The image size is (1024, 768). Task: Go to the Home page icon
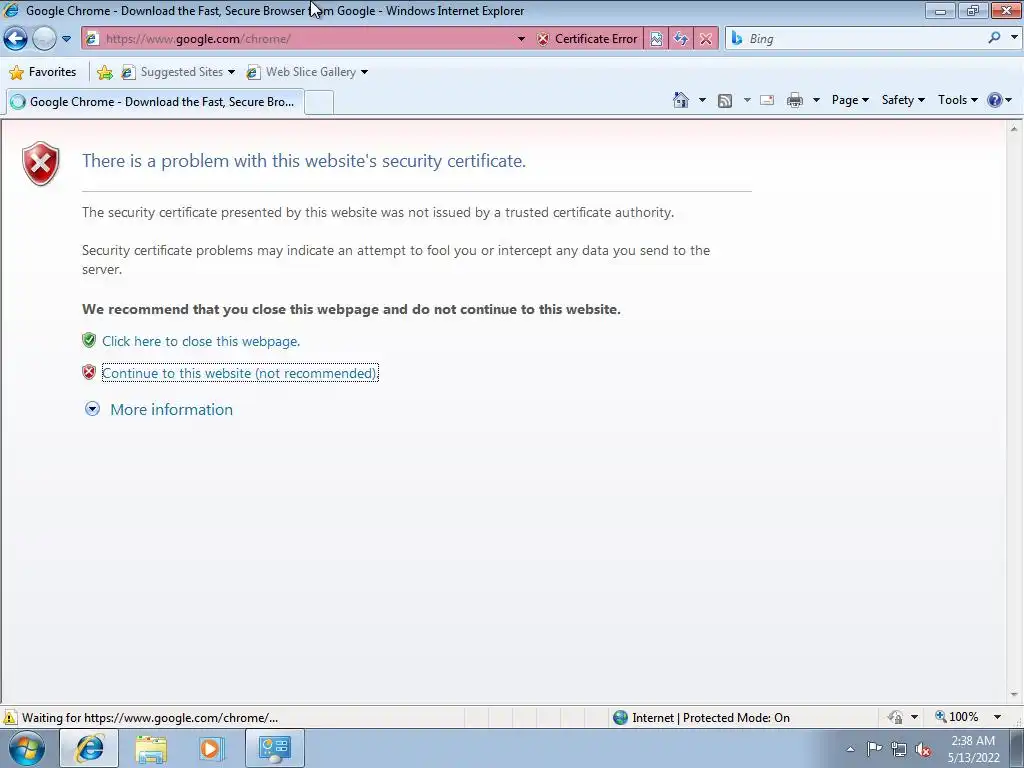[x=681, y=100]
